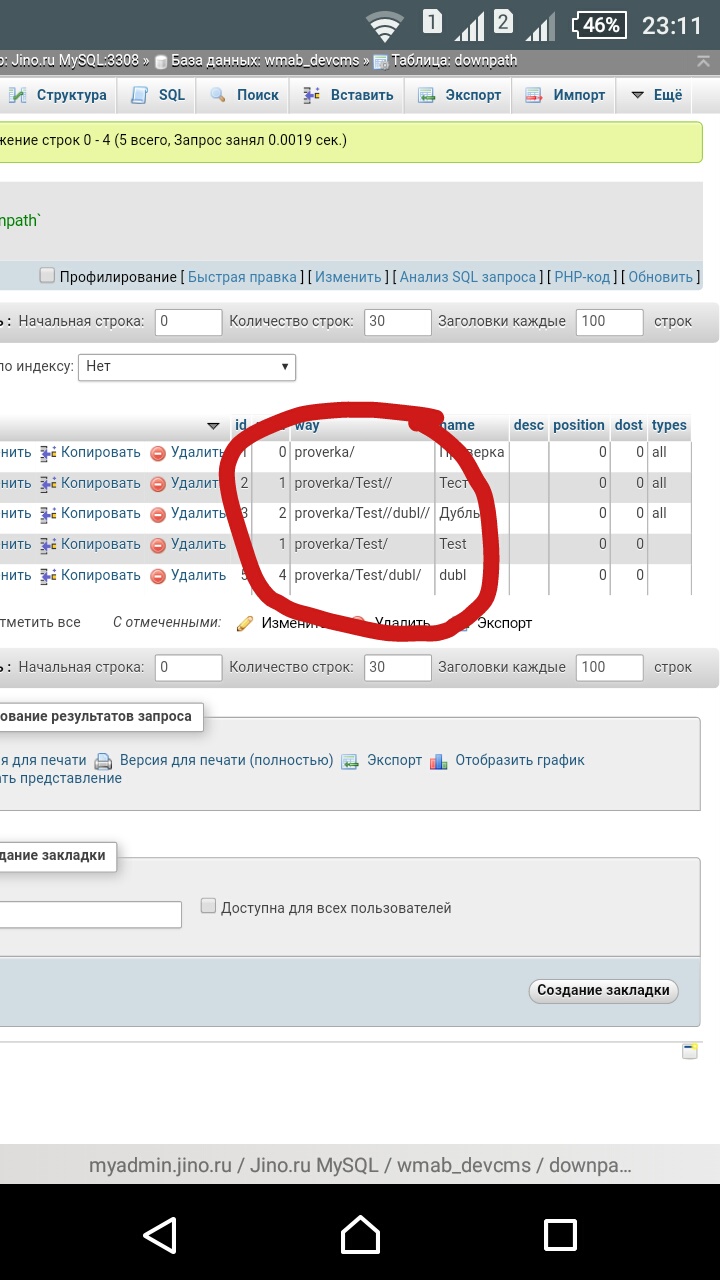720x1280 pixels.
Task: Focus lower Начальная строка input field
Action: tap(188, 667)
